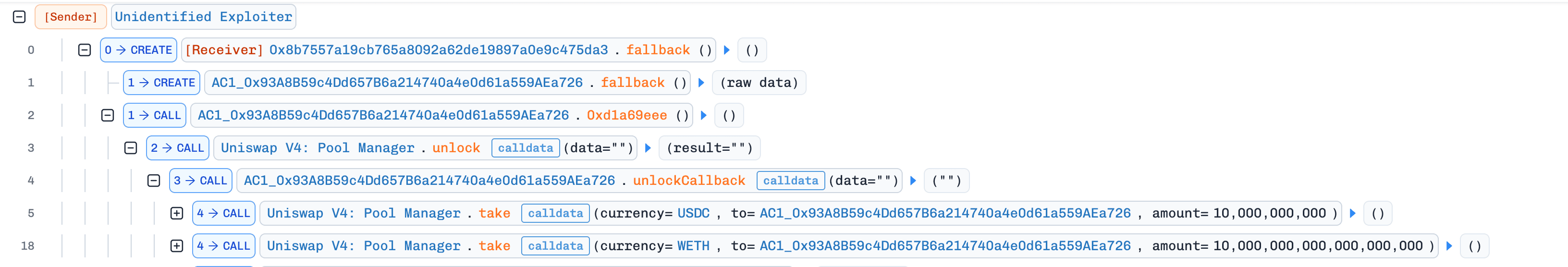Viewport: 1568px width, 267px height.
Task: Toggle calldata tag on unlockCallback row
Action: pyautogui.click(x=791, y=181)
